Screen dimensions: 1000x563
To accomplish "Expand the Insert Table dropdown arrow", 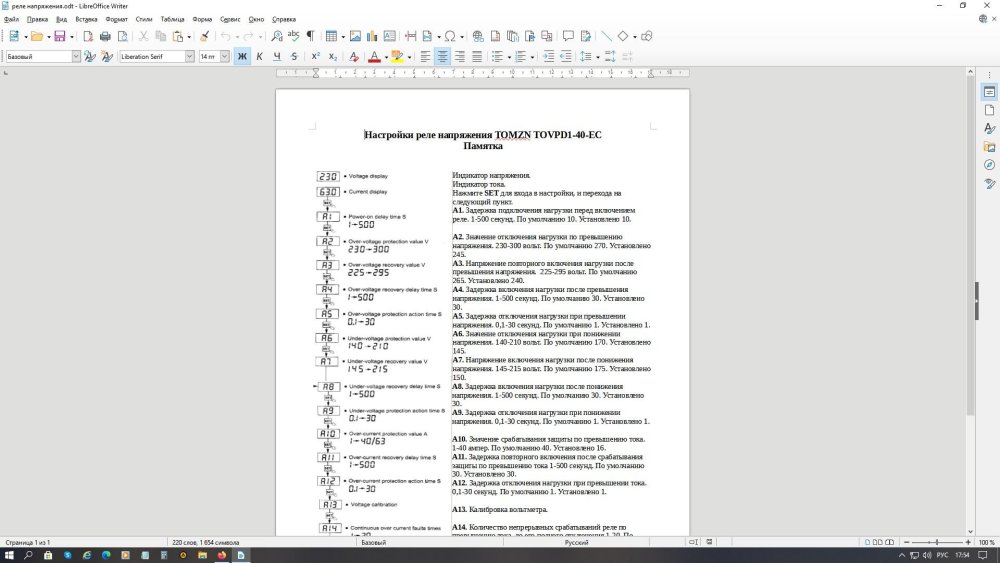I will 342,37.
